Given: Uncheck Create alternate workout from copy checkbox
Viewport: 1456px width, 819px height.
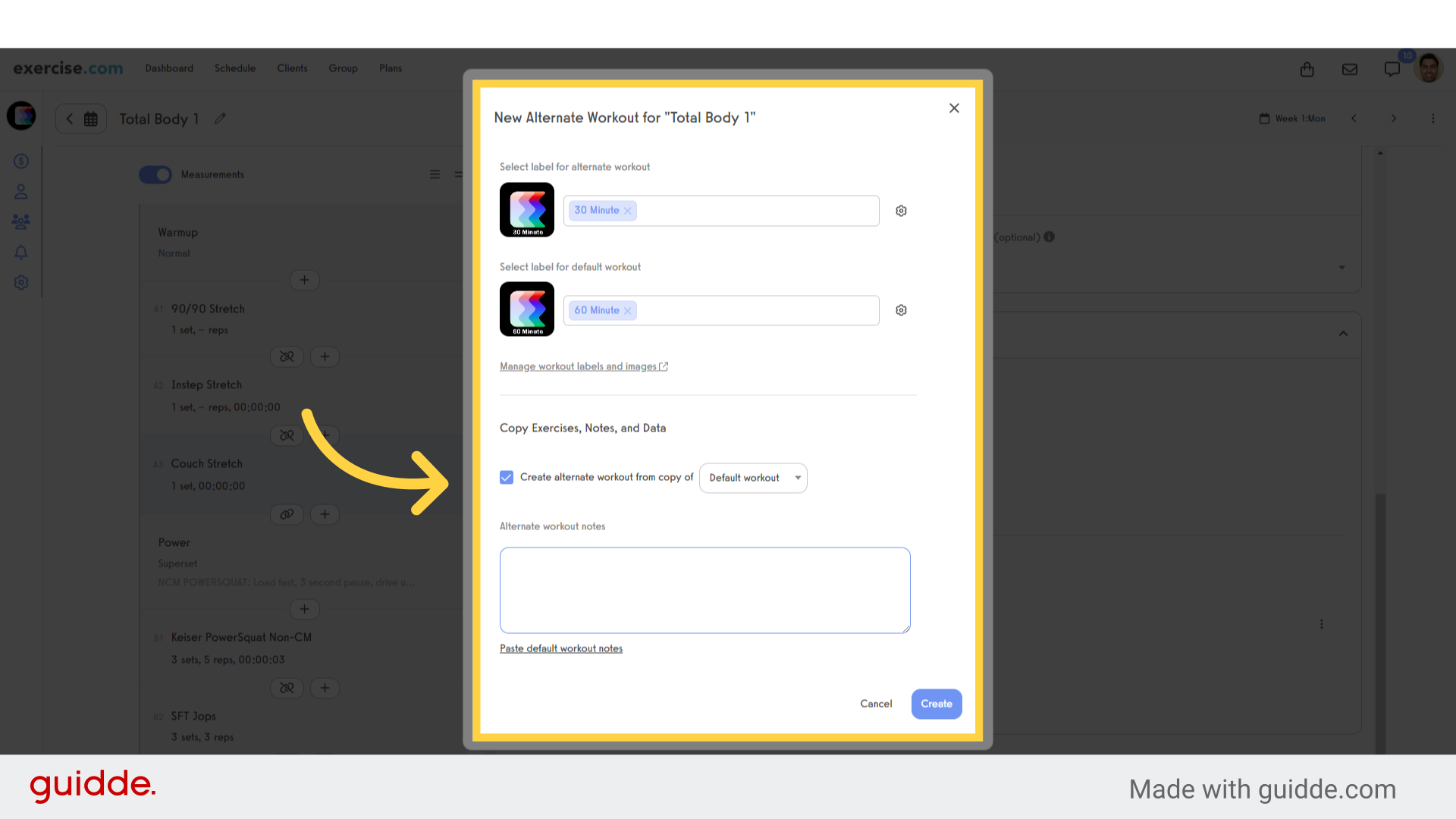Looking at the screenshot, I should pyautogui.click(x=507, y=477).
